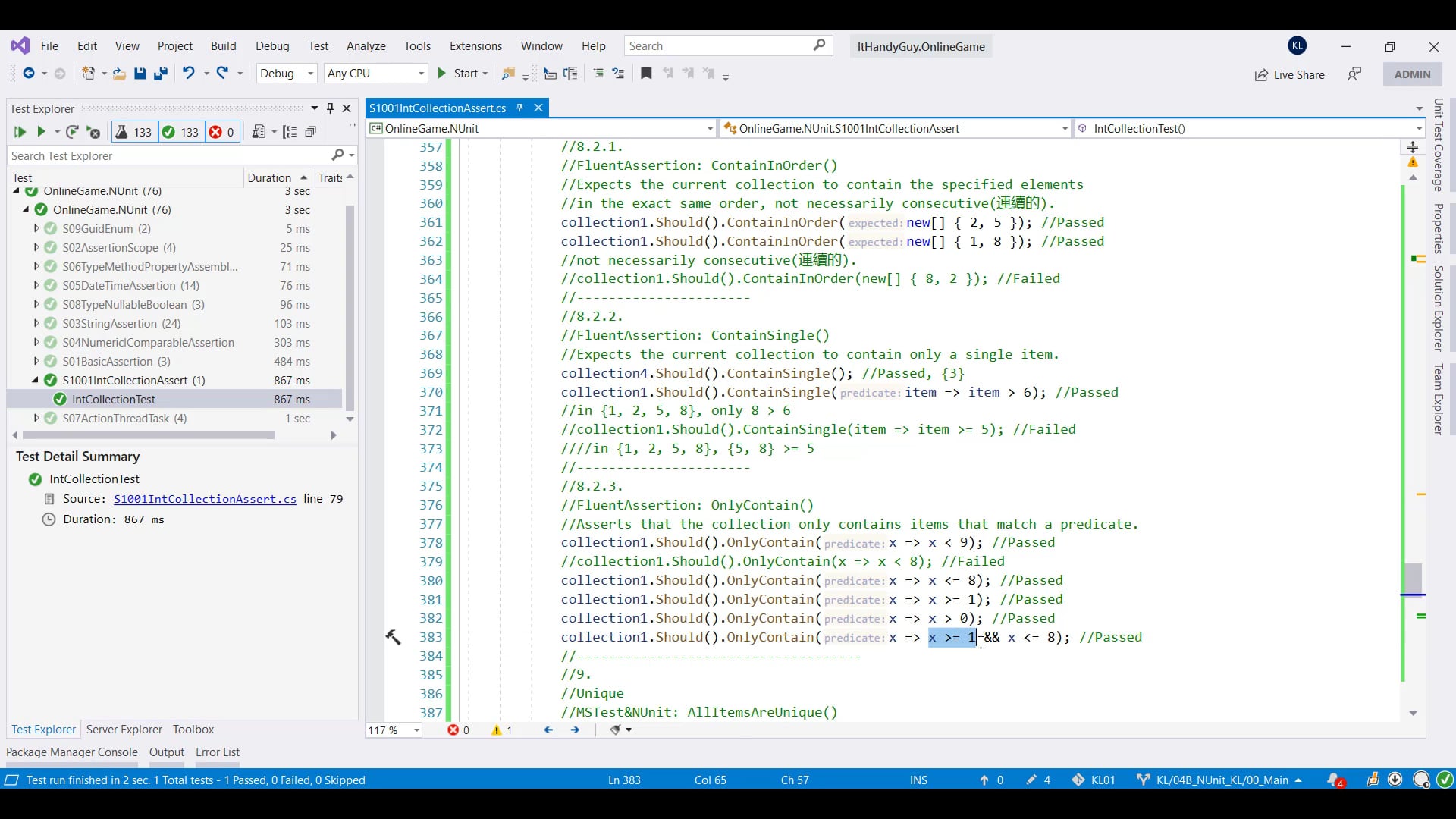
Task: Adjust the editor zoom level control
Action: [391, 730]
